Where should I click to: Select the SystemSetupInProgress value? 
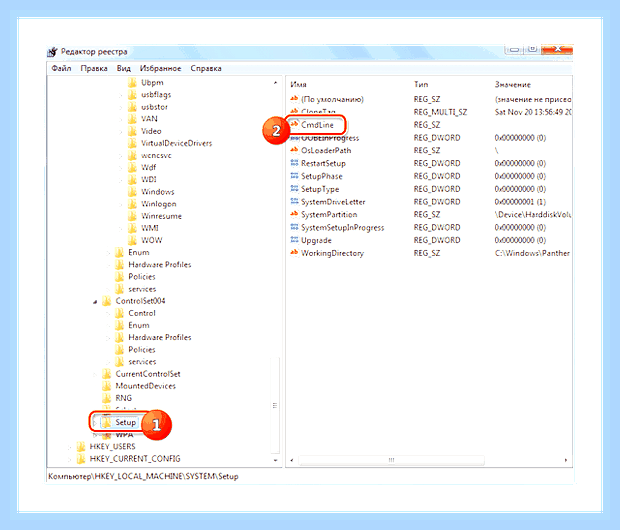342,227
